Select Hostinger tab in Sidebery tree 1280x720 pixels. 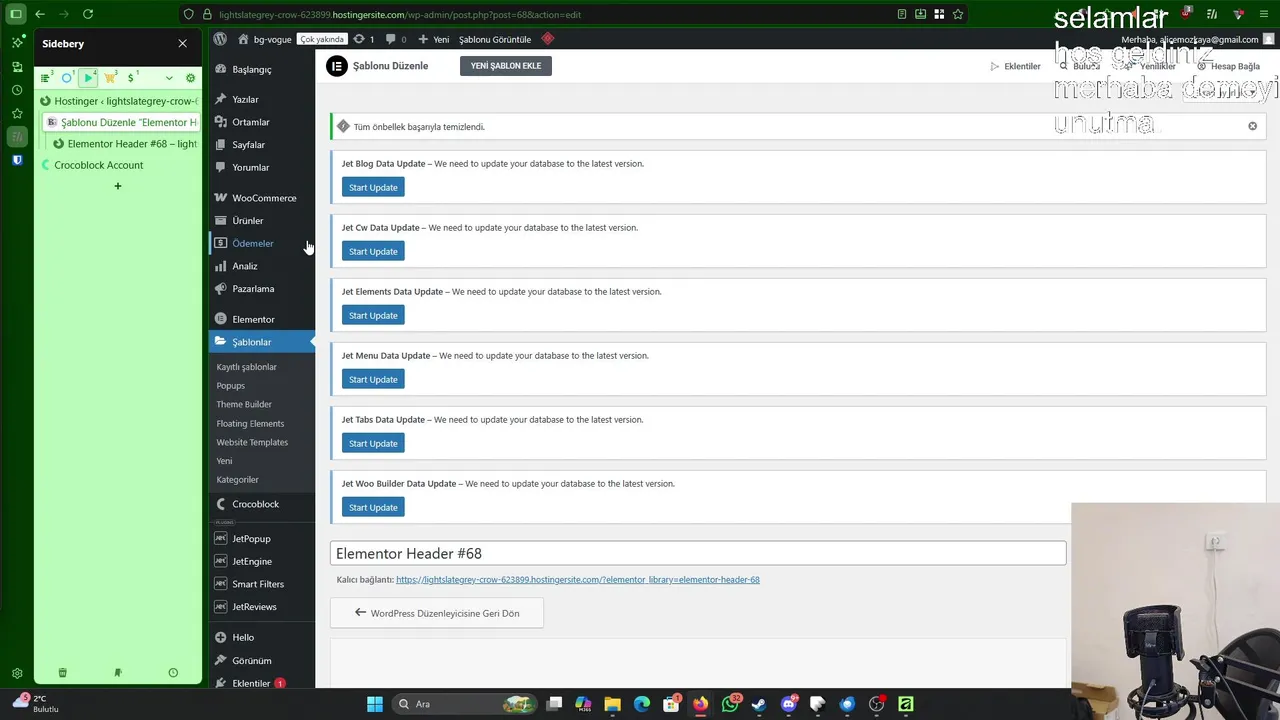pos(119,101)
